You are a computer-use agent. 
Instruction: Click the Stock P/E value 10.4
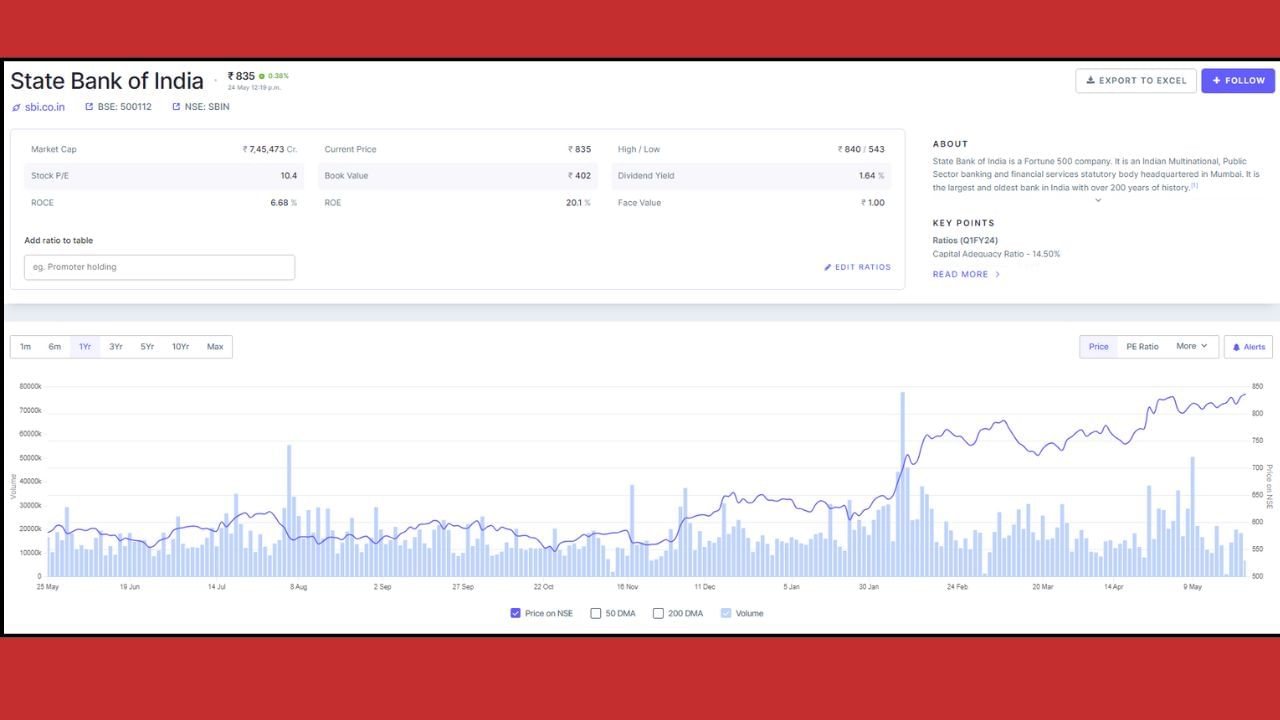[288, 176]
